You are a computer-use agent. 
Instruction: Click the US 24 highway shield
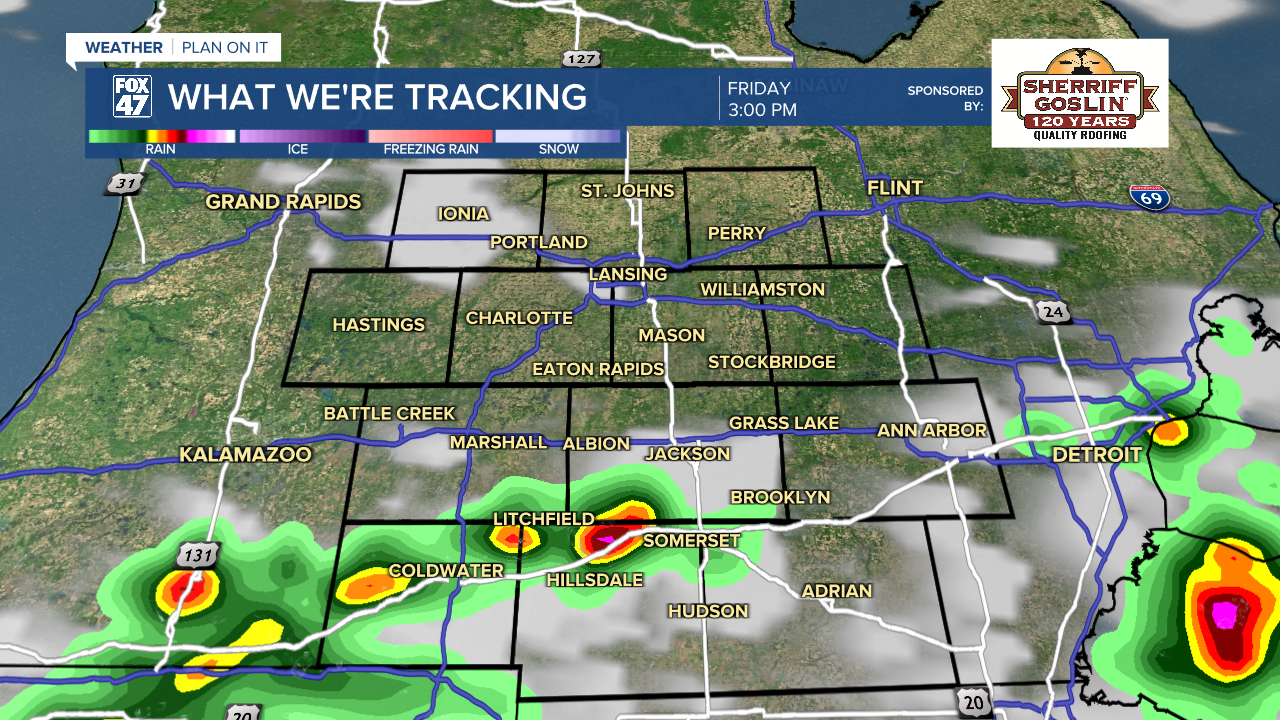tap(1053, 311)
